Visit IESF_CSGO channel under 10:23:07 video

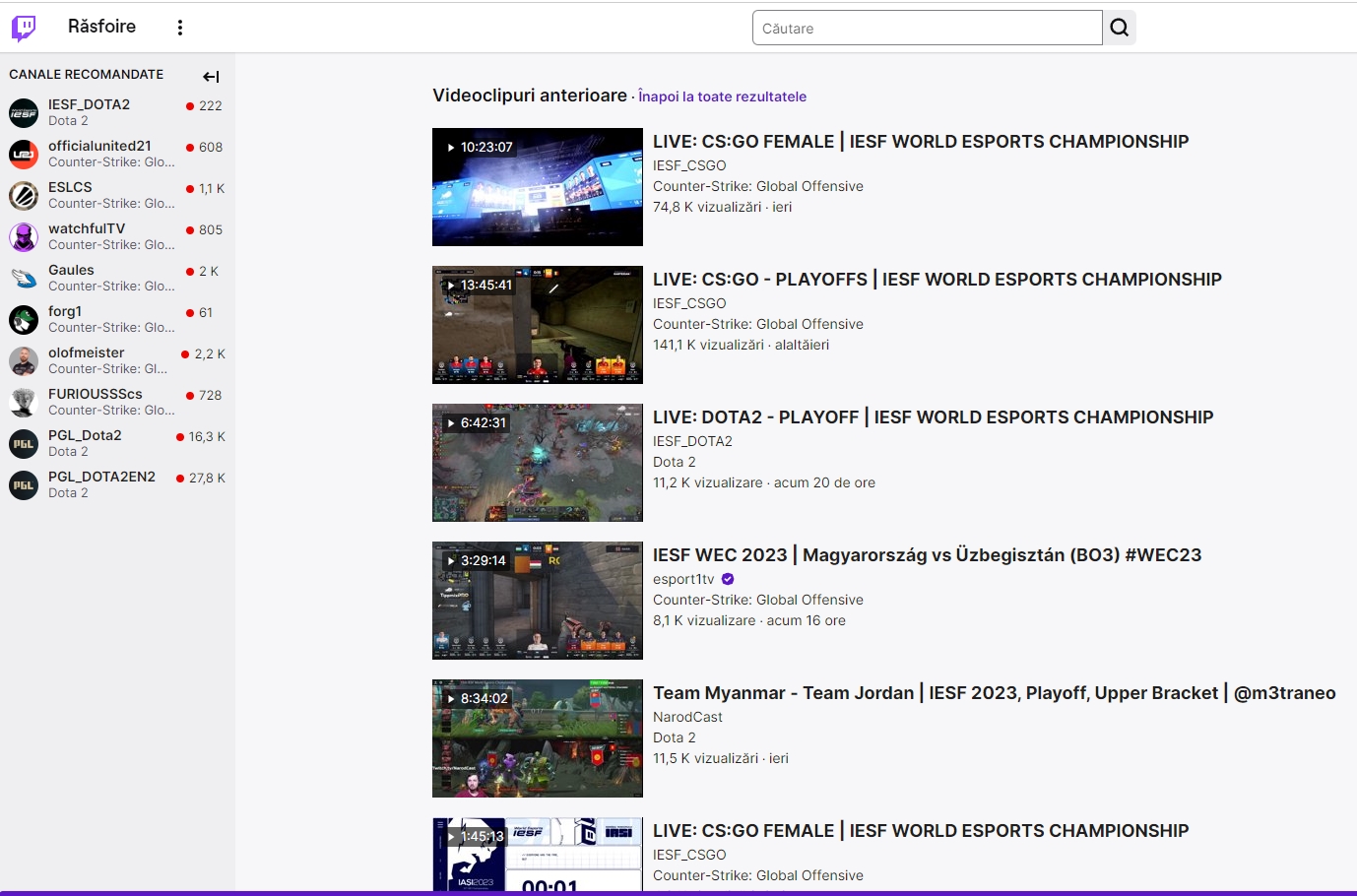(689, 165)
